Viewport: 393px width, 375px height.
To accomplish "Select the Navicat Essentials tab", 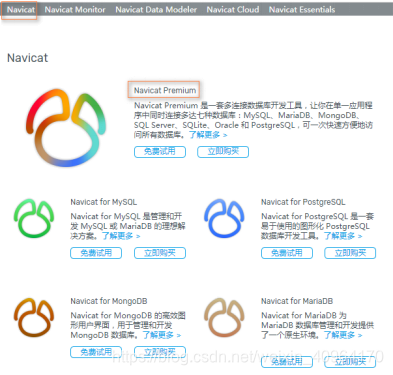I will (302, 10).
